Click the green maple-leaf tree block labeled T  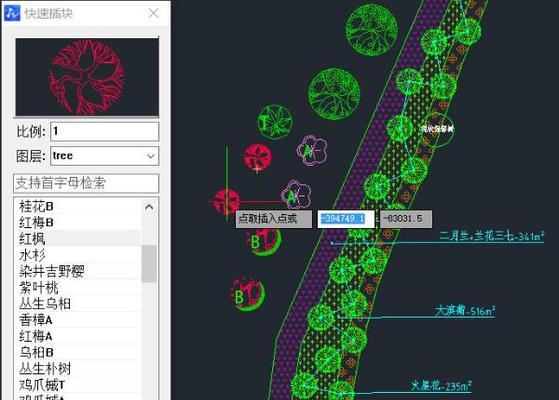click(275, 122)
